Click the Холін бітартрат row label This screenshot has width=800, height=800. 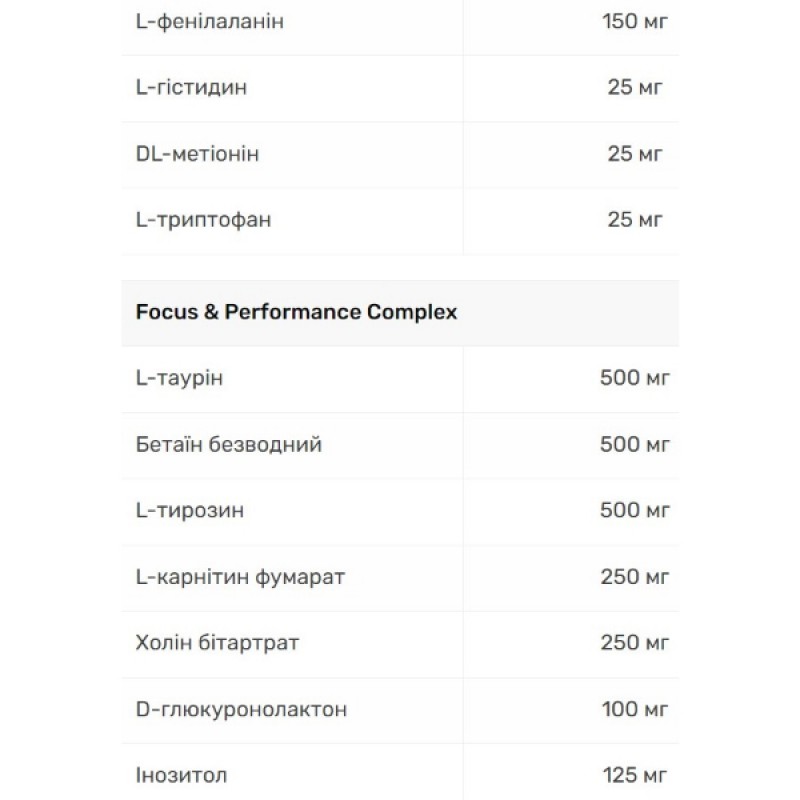point(216,643)
